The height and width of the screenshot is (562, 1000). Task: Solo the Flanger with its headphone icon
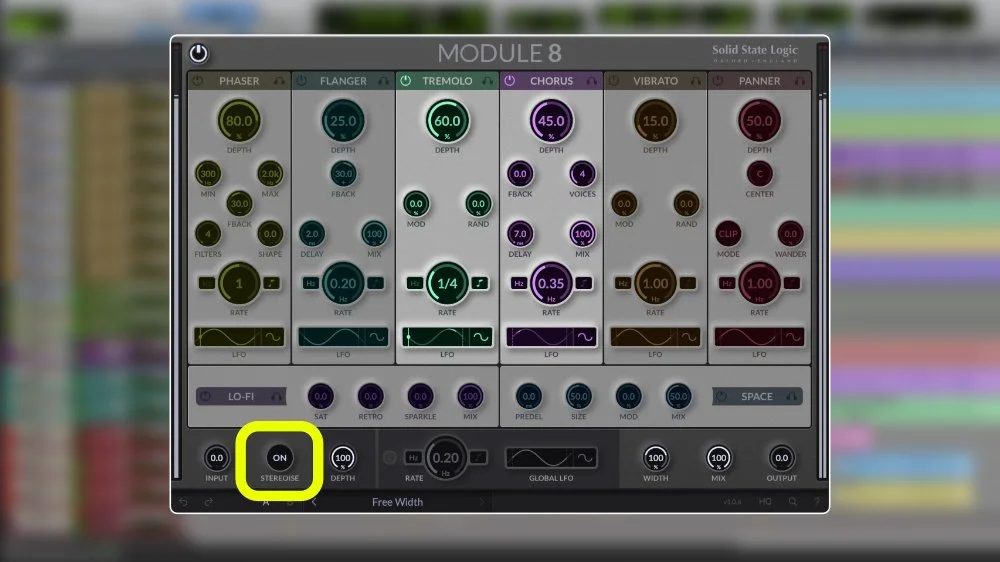point(383,81)
